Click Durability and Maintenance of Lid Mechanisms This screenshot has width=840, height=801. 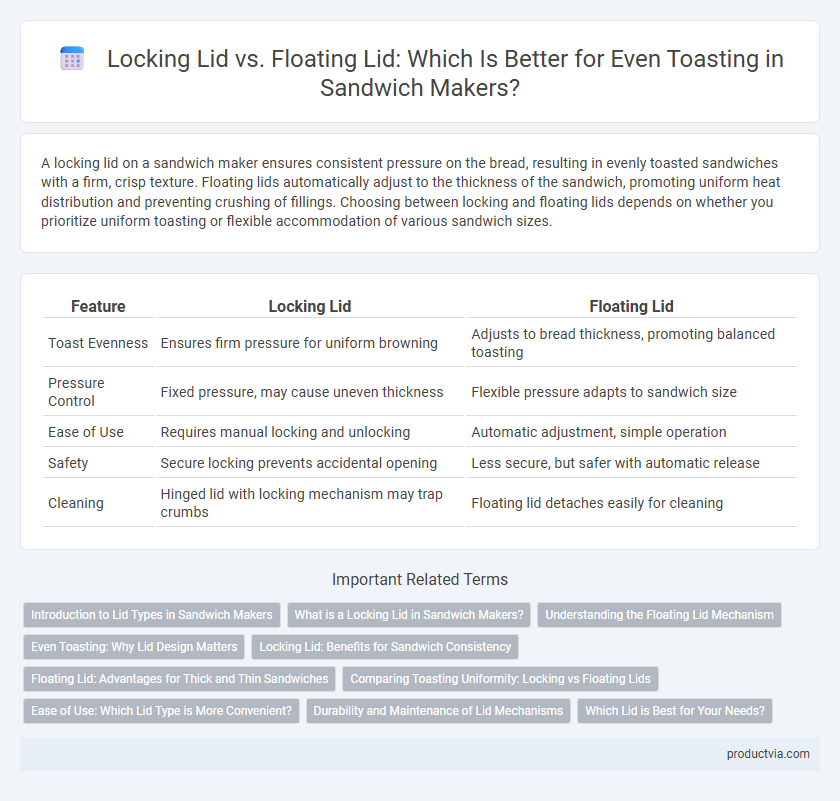point(438,710)
